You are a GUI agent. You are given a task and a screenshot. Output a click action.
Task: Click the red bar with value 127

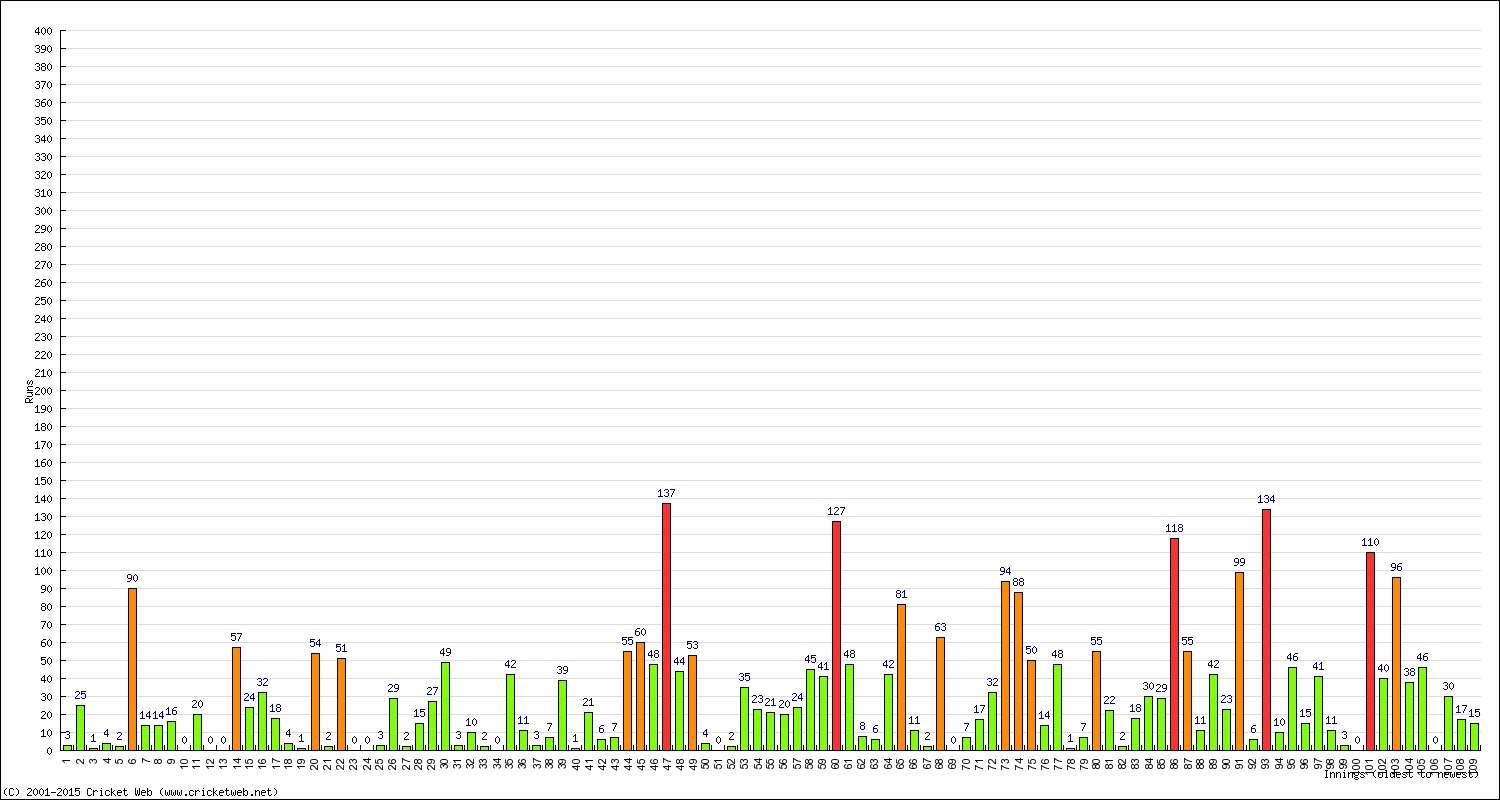pyautogui.click(x=836, y=635)
